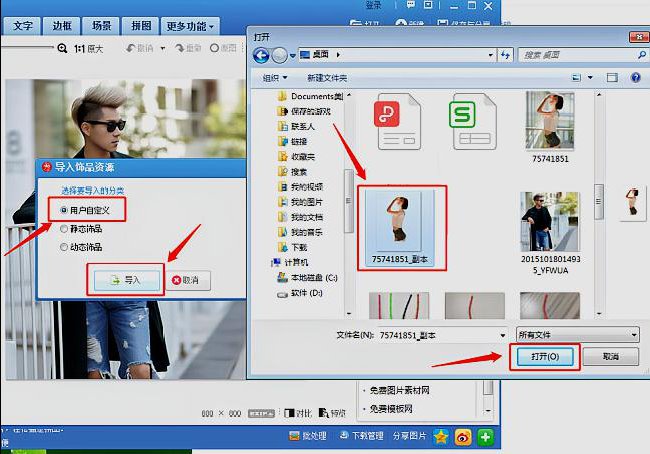This screenshot has width=650, height=454.
Task: Expand the 文件名 dropdown arrow
Action: tap(503, 335)
